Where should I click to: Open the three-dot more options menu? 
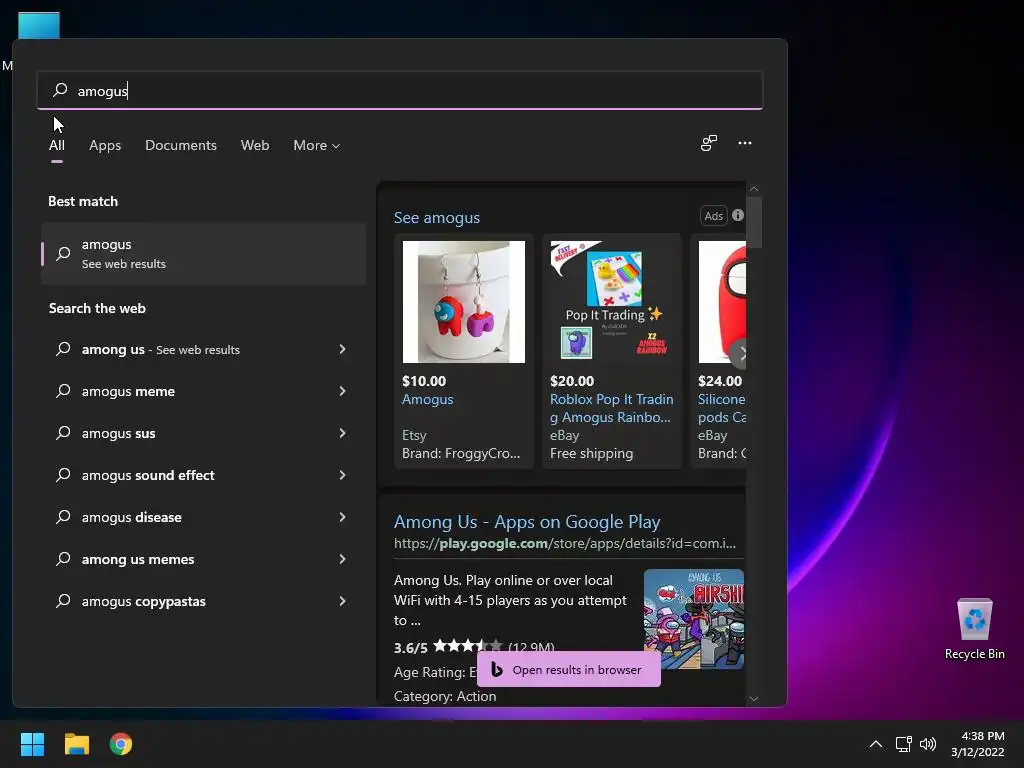pos(744,143)
